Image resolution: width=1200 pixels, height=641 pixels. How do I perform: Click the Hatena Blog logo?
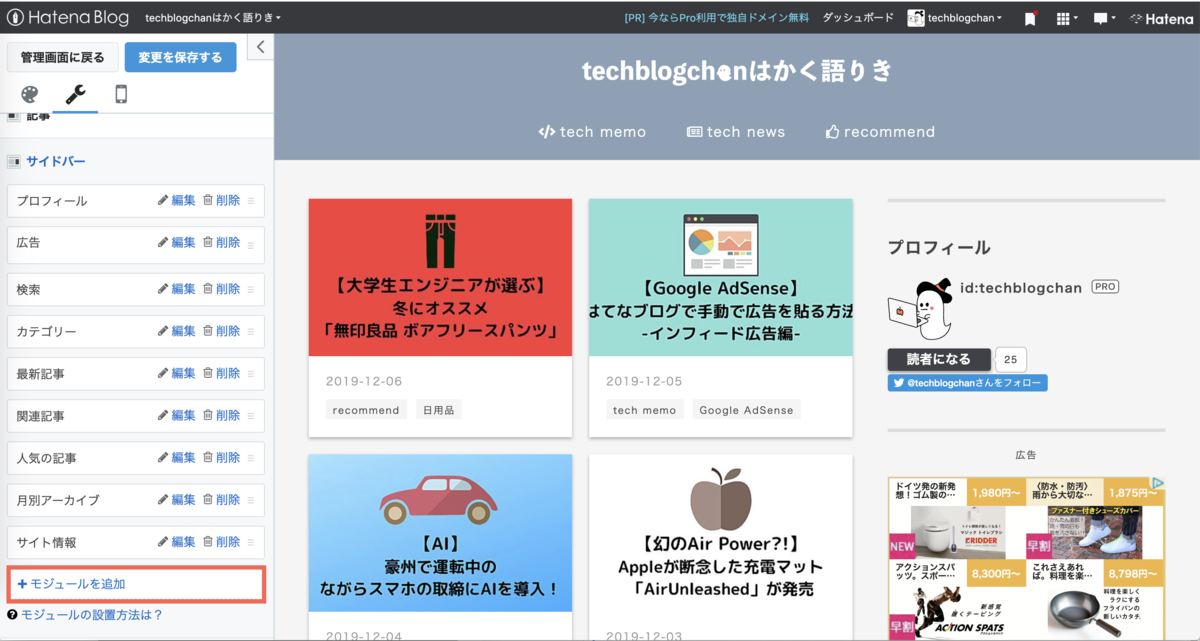(68, 18)
